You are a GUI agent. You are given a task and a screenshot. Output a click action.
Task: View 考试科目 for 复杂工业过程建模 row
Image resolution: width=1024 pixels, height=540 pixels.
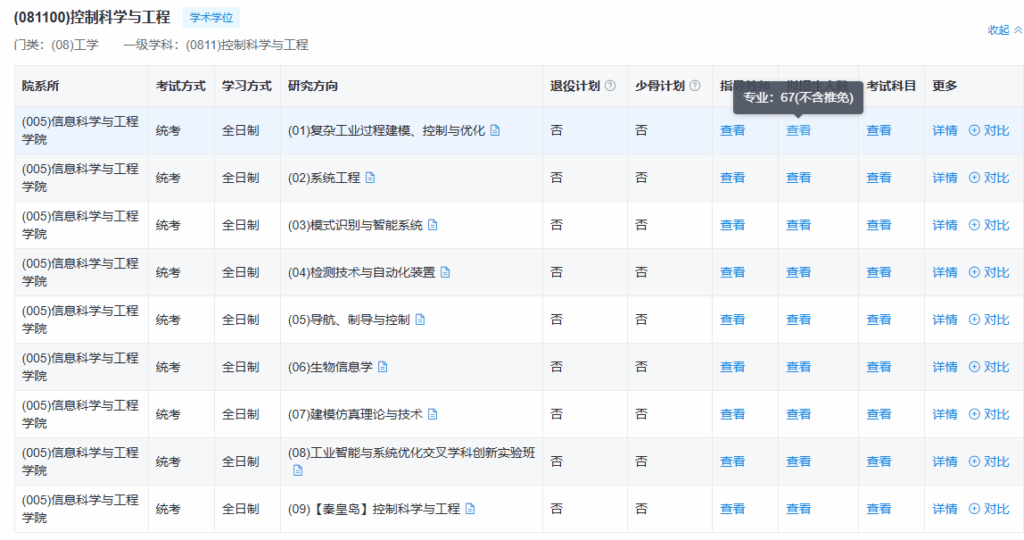878,130
